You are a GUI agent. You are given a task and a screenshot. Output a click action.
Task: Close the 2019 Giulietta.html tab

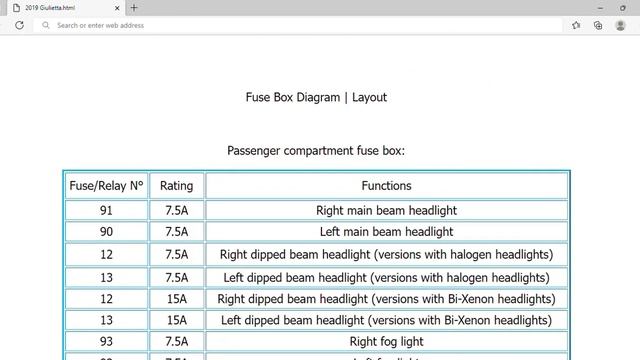click(x=117, y=8)
